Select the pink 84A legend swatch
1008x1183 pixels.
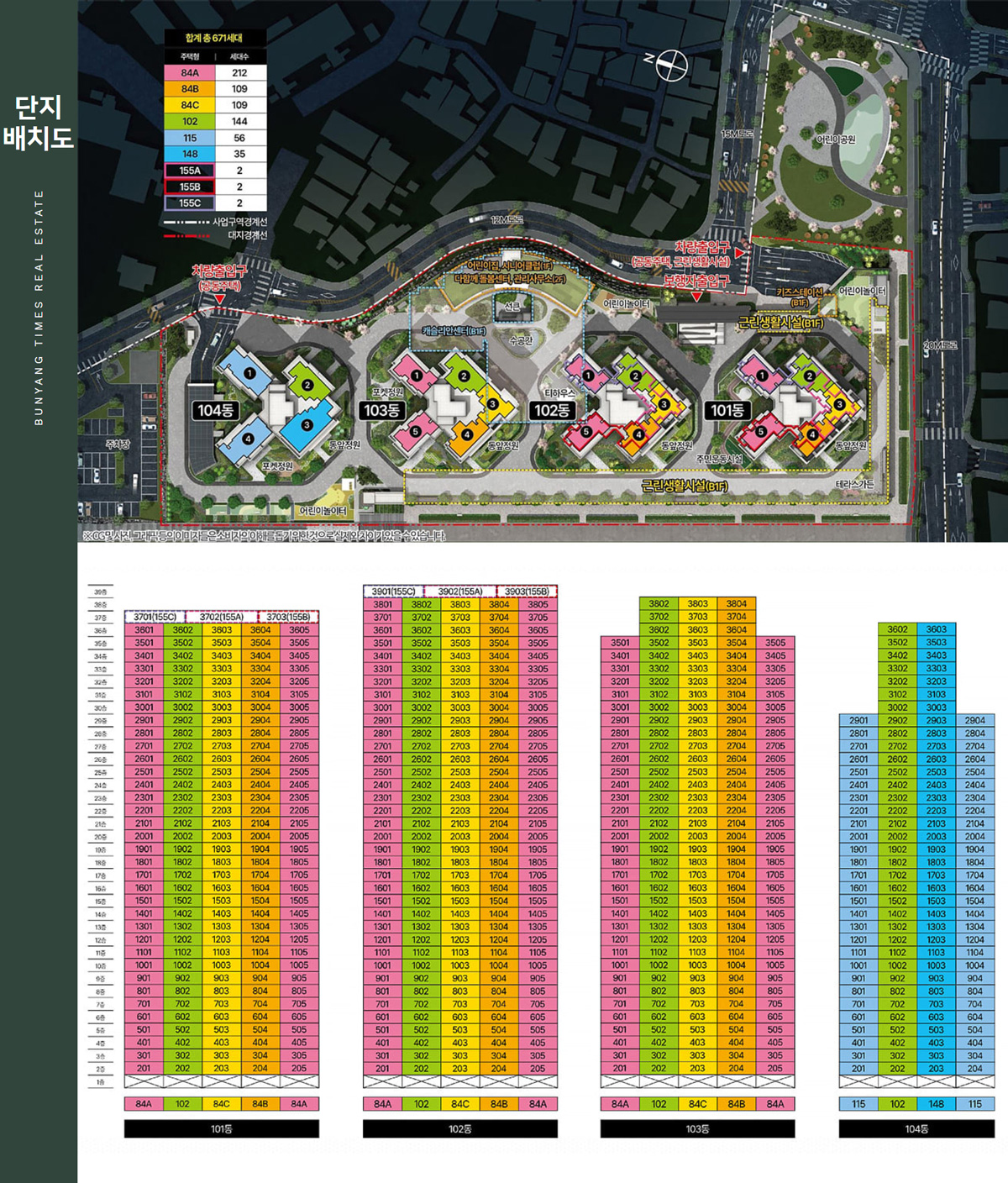190,73
